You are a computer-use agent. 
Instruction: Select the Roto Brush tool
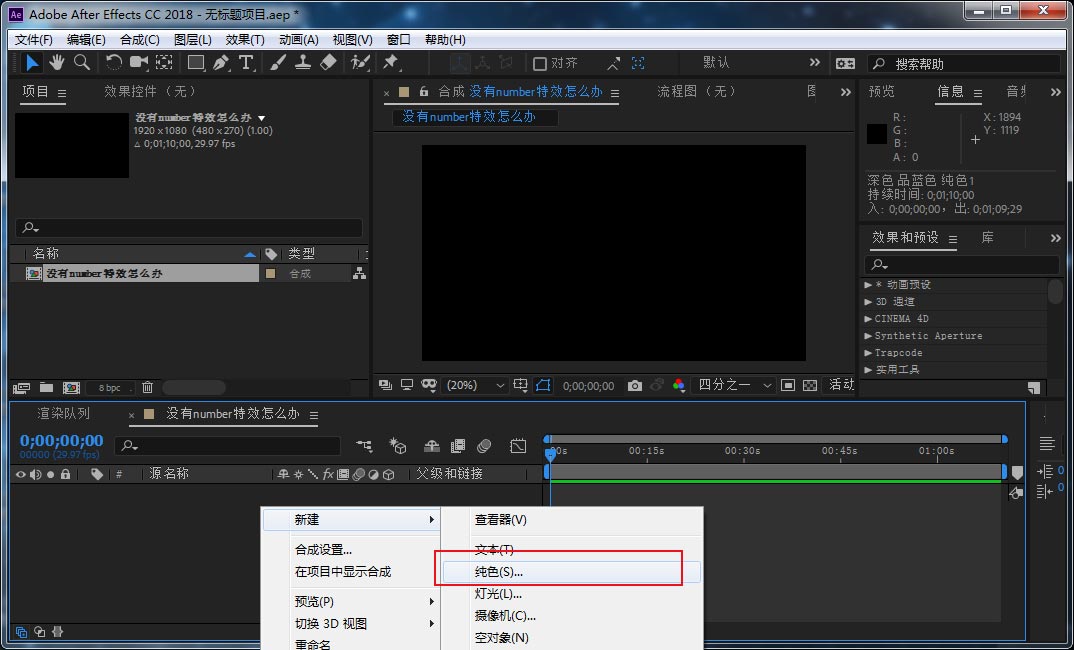[360, 62]
